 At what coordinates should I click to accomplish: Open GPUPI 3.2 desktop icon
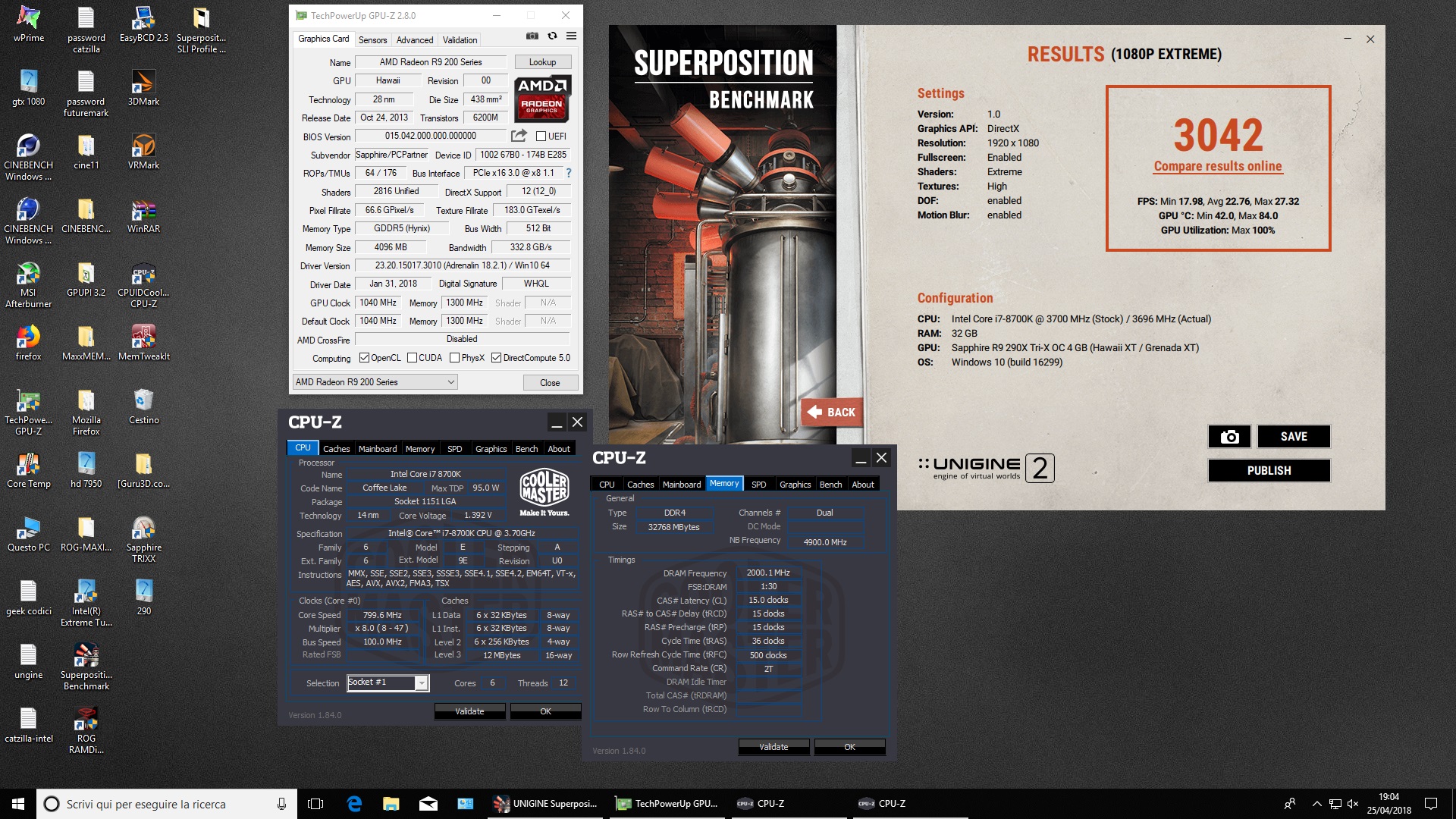tap(86, 279)
